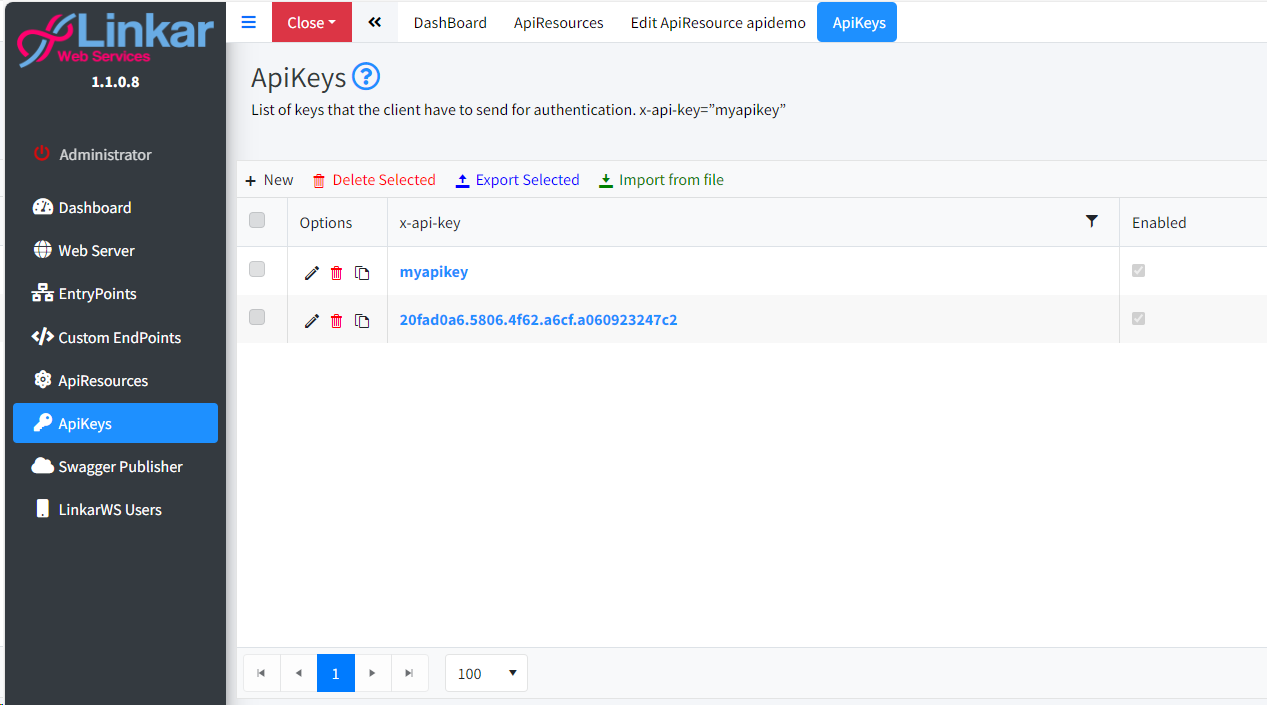This screenshot has width=1267, height=705.
Task: Toggle sidebar with the hamburger menu icon
Action: point(249,22)
